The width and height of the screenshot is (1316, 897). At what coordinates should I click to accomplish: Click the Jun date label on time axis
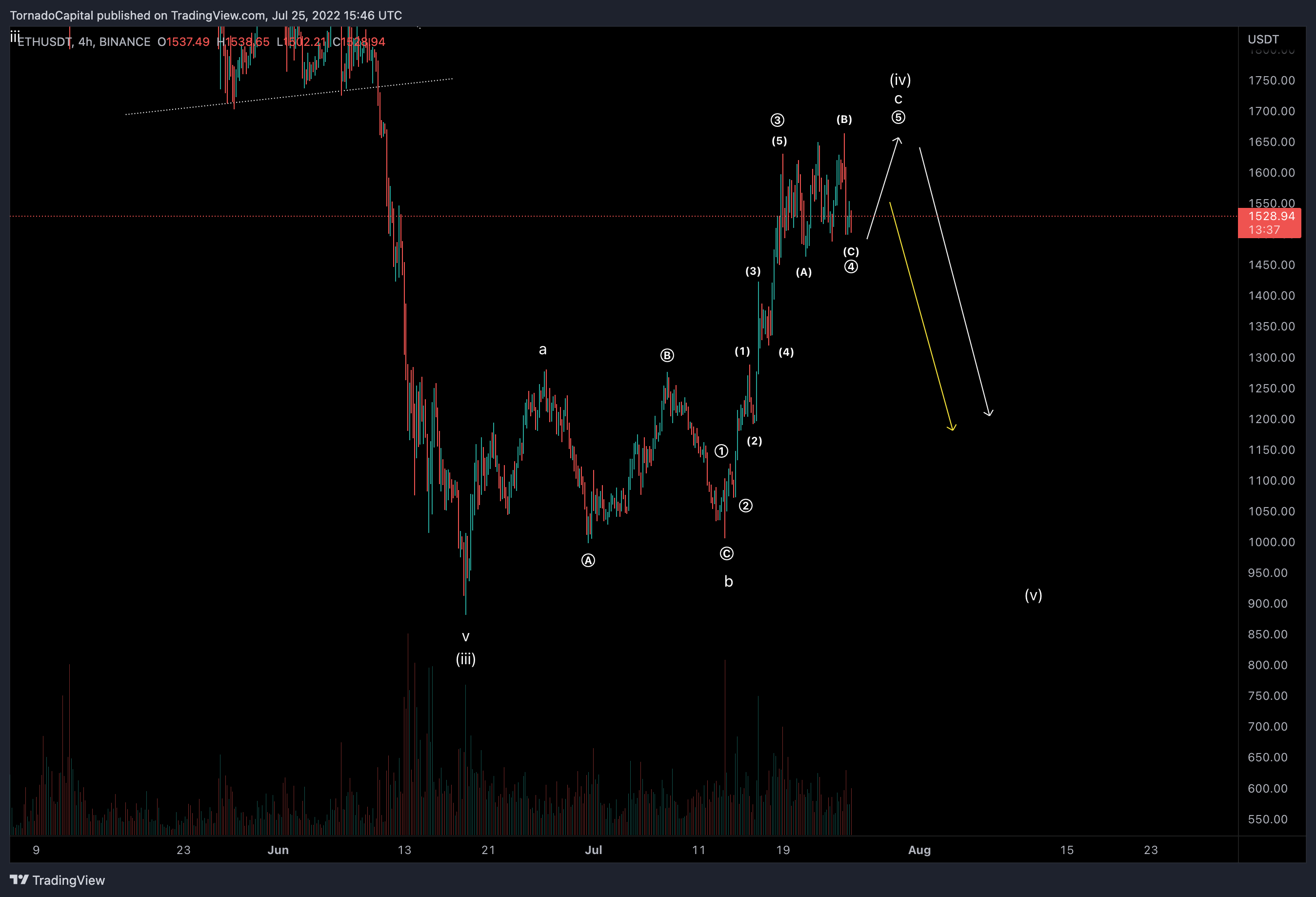click(278, 850)
